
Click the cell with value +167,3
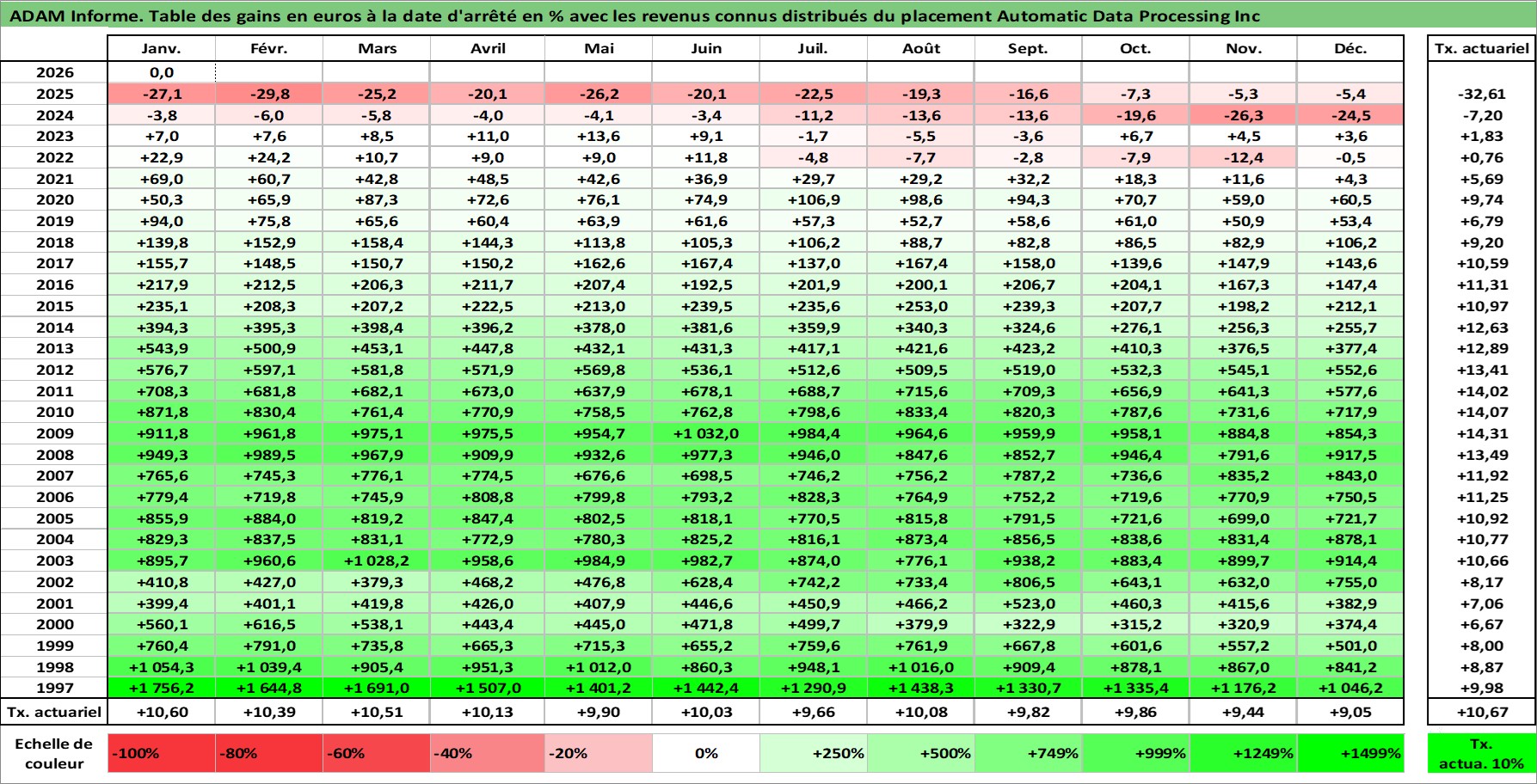(1243, 285)
